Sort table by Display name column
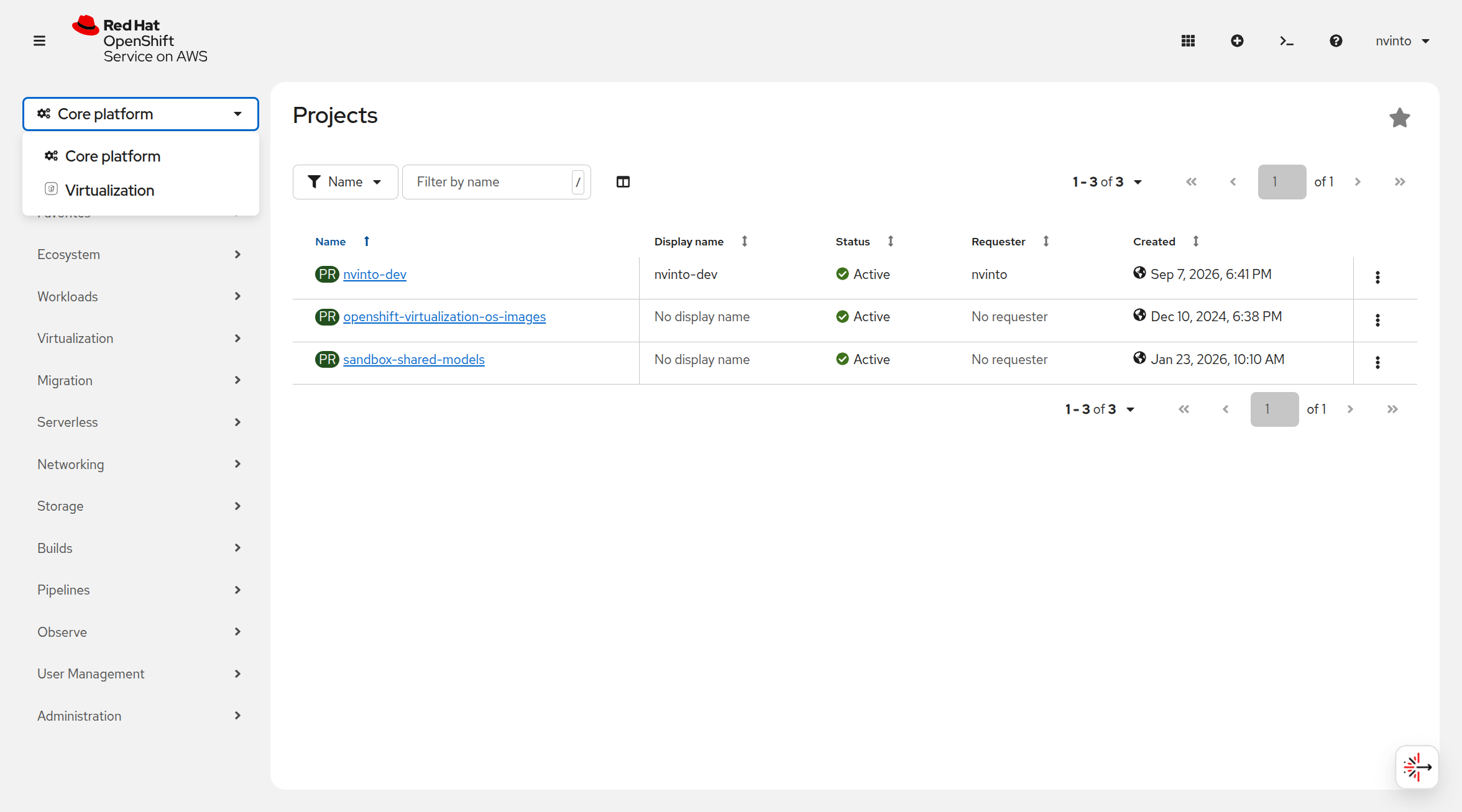1462x812 pixels. 701,242
